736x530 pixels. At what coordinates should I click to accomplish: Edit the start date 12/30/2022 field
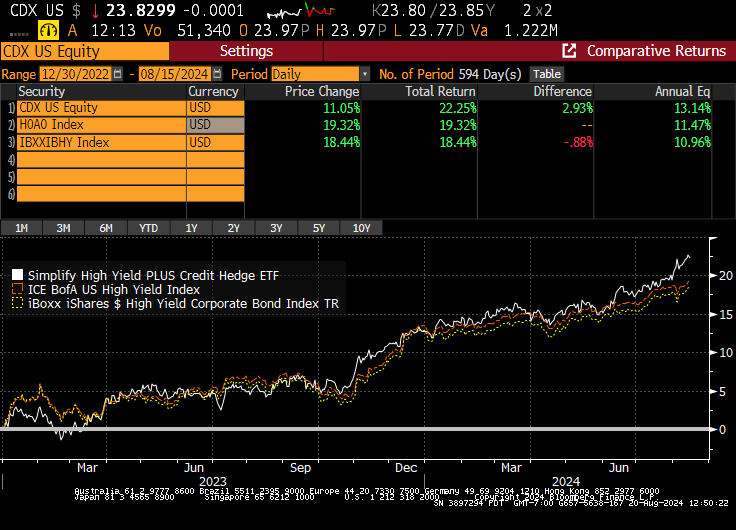click(x=76, y=74)
